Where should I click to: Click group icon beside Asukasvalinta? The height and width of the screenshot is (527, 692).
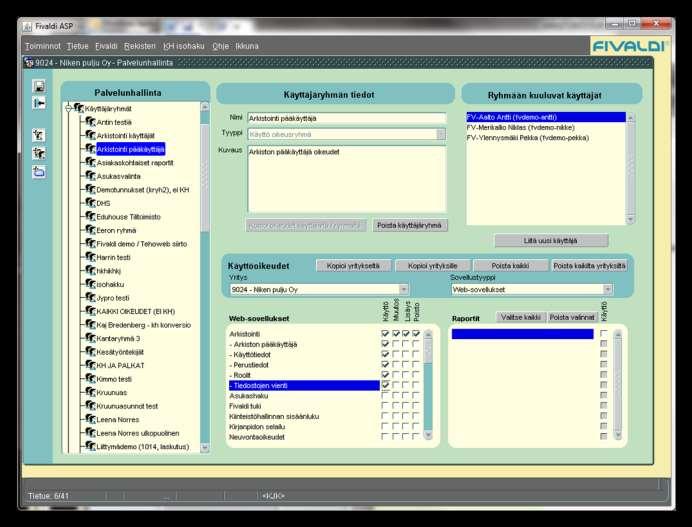[x=90, y=176]
